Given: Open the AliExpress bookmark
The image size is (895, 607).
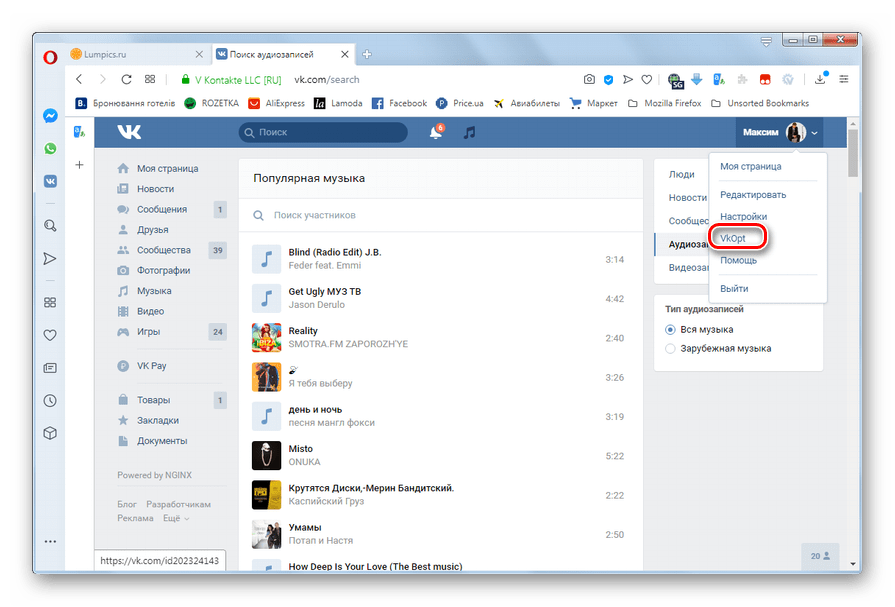Looking at the screenshot, I should [277, 103].
